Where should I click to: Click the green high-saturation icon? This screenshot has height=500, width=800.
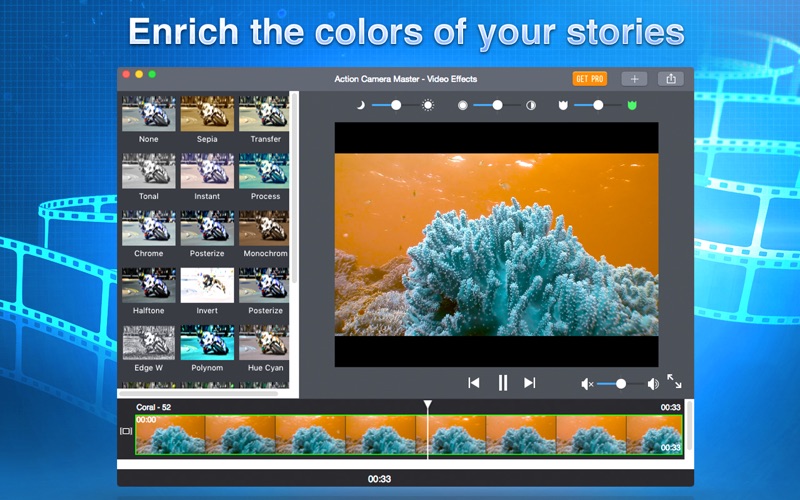tap(632, 105)
